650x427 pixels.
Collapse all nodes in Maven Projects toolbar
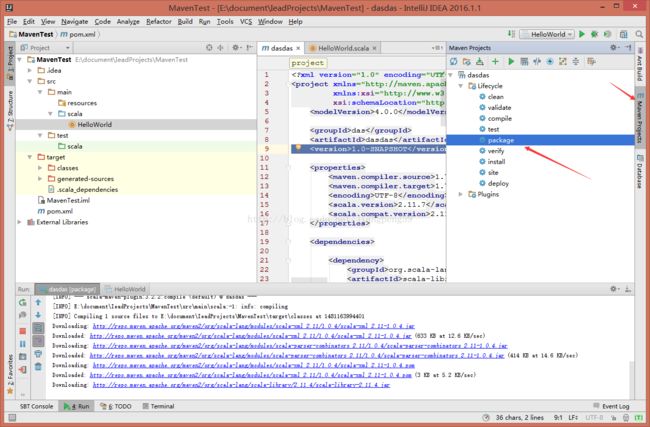[x=576, y=61]
